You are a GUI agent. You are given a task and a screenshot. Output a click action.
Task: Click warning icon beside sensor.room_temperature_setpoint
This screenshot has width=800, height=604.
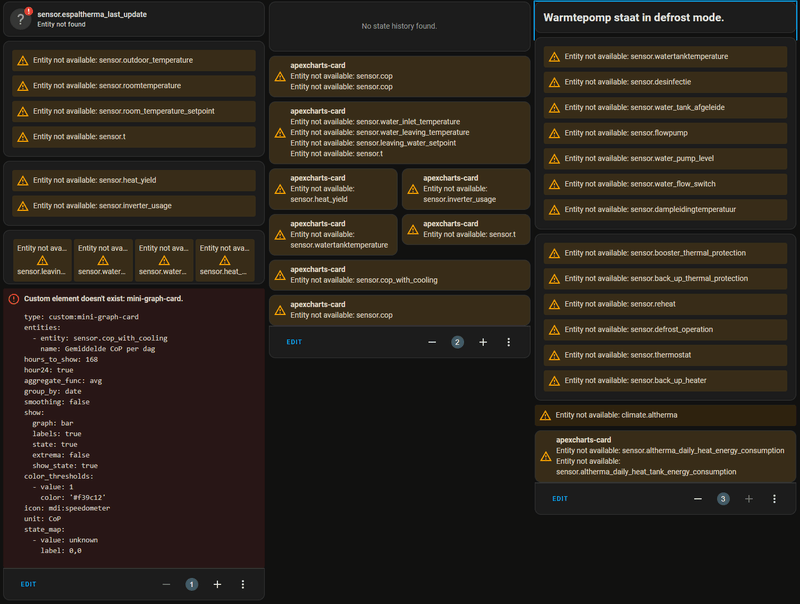23,112
